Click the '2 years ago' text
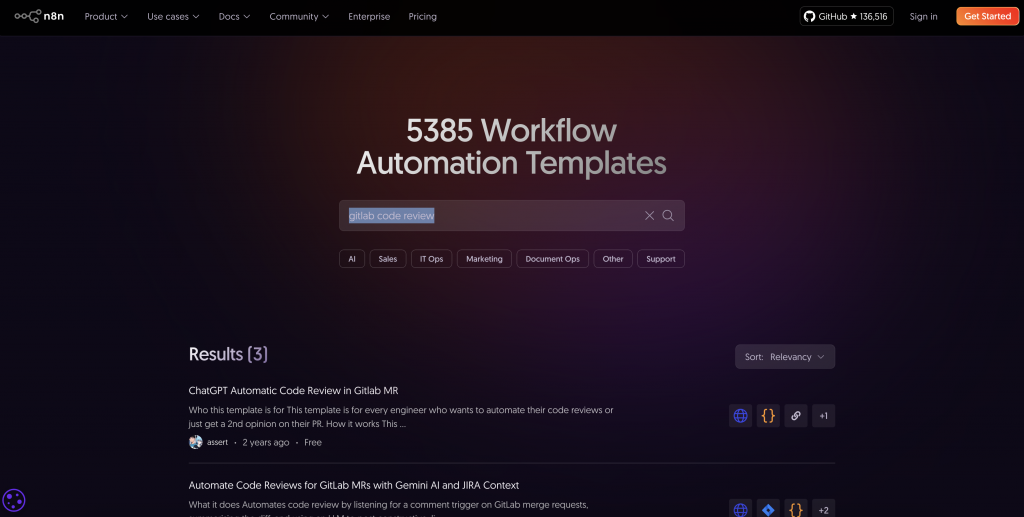 pyautogui.click(x=266, y=443)
